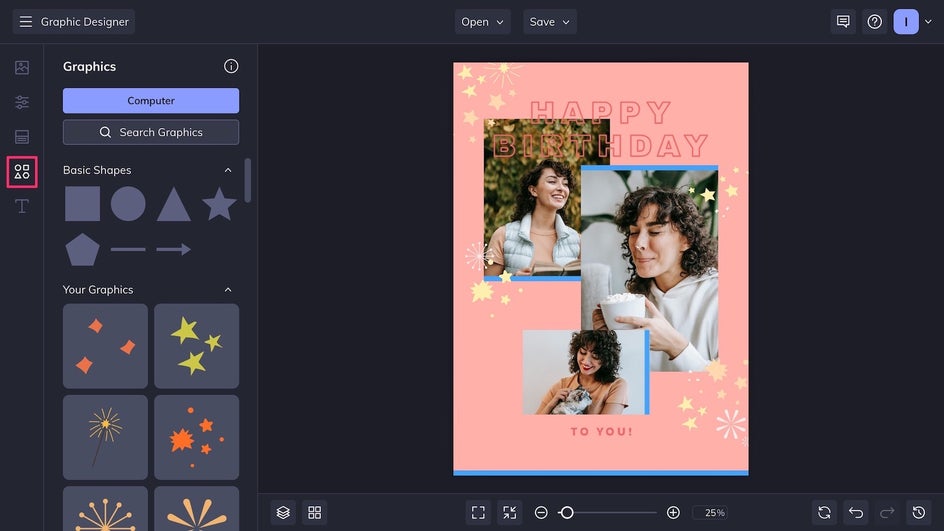This screenshot has height=531, width=944.
Task: Show Graphics panel info
Action: tap(231, 66)
